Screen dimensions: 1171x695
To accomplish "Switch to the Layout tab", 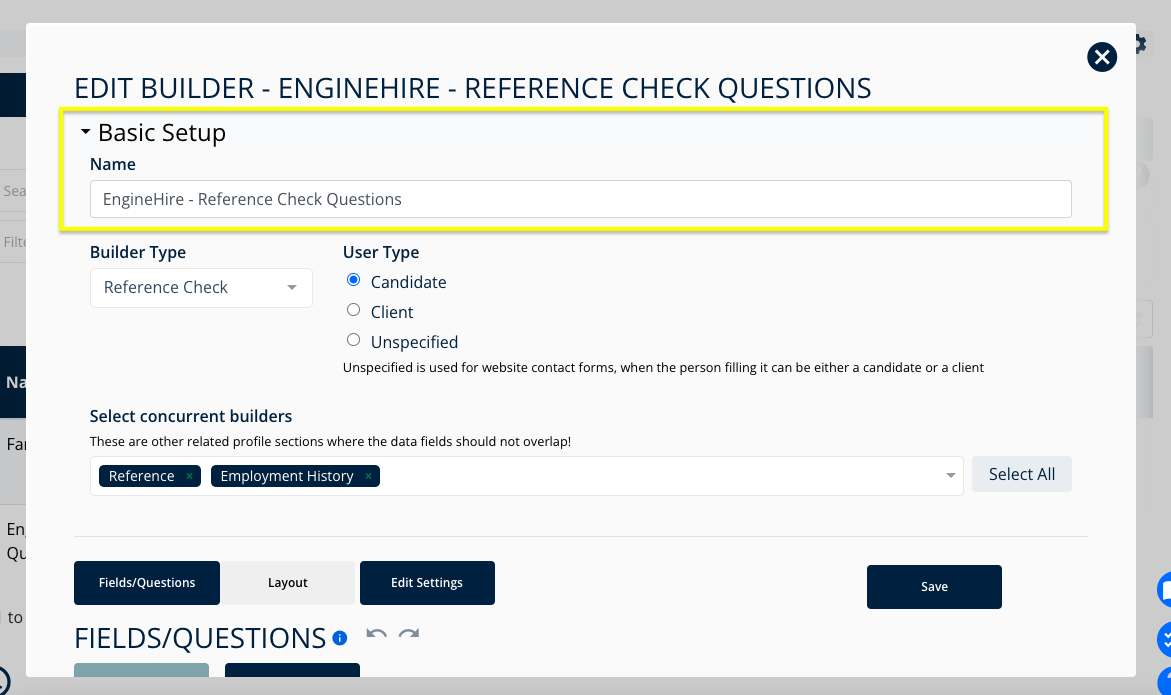I will point(287,582).
